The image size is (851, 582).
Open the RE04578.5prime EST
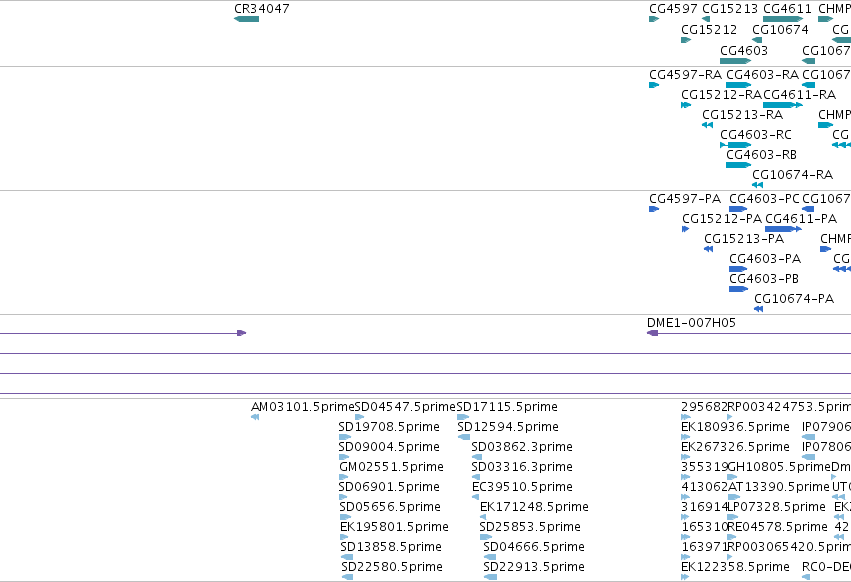click(734, 537)
